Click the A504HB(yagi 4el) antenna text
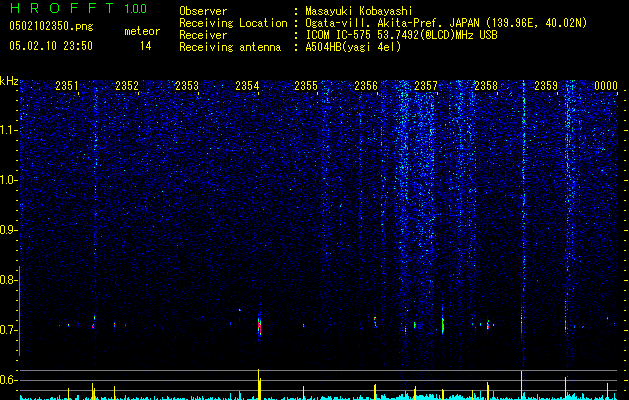 [353, 47]
